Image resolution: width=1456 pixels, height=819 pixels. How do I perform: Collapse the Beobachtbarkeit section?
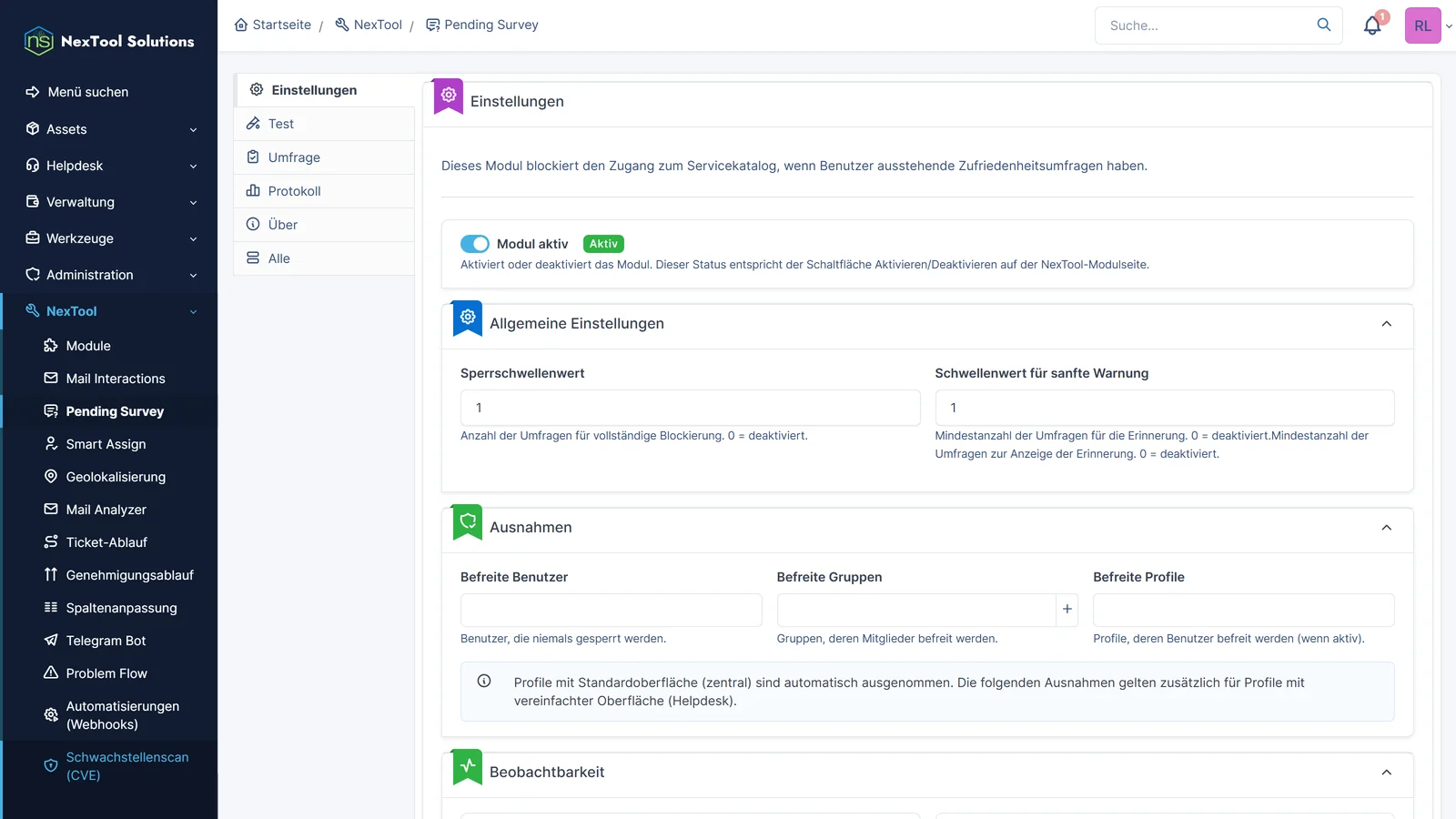point(1387,773)
